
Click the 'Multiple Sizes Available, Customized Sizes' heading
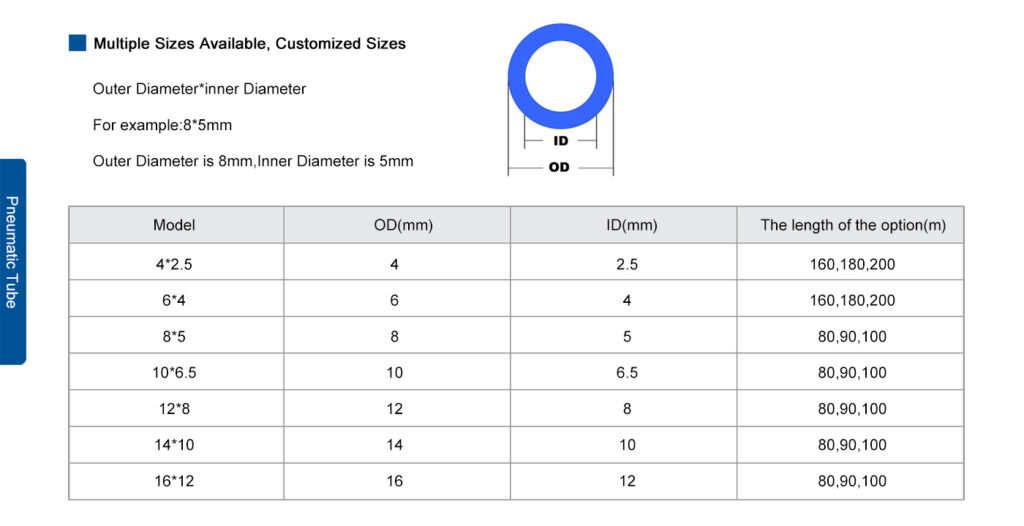[x=249, y=44]
